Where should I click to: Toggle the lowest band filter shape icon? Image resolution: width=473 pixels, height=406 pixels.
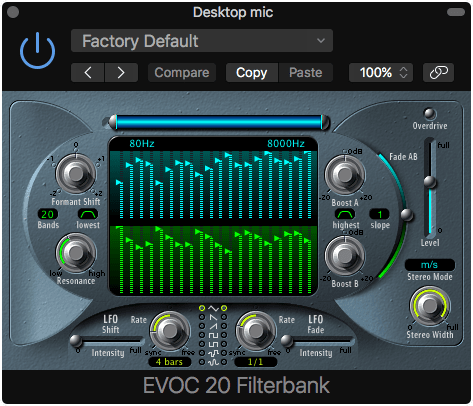[88, 214]
